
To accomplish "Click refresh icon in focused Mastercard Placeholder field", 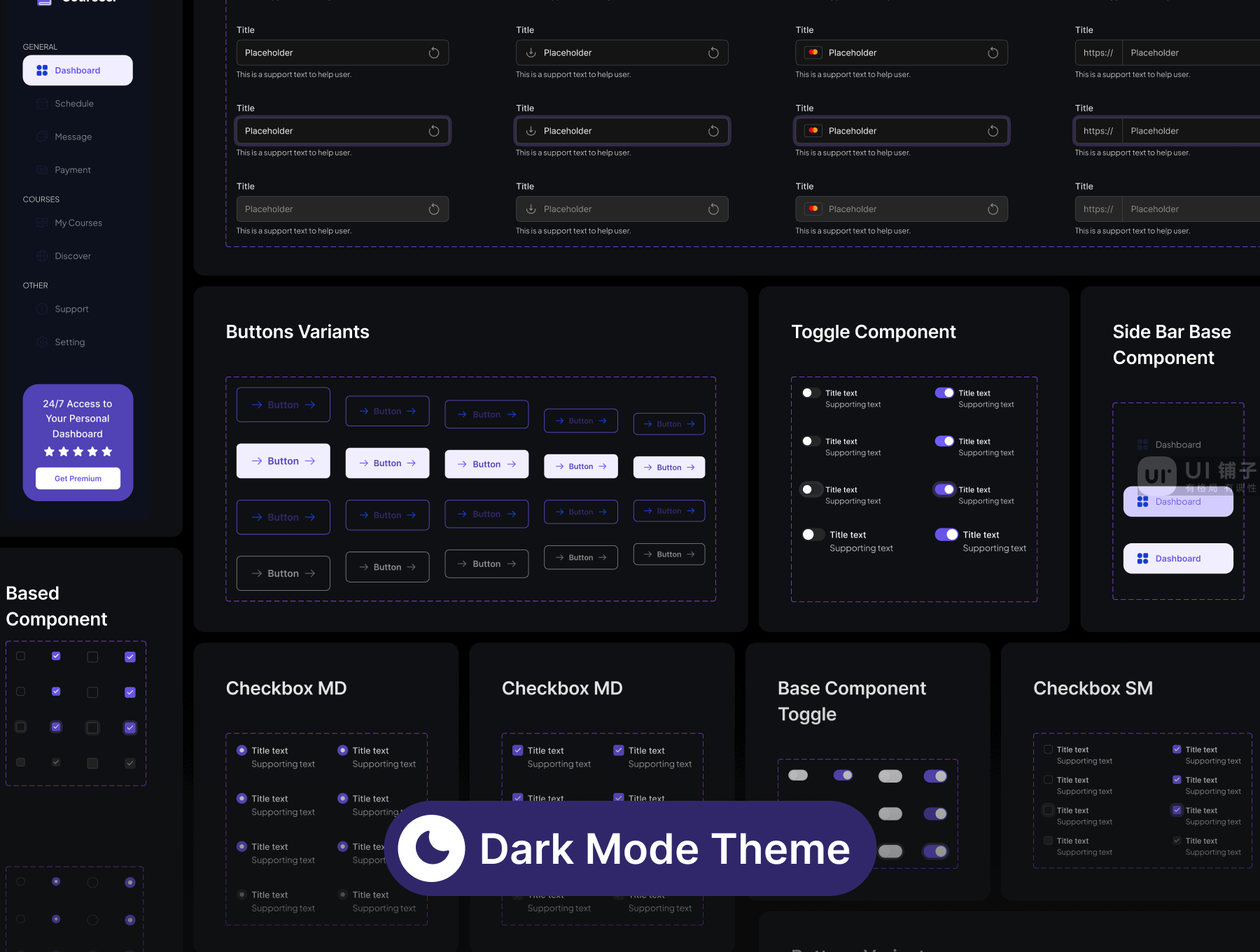I will [x=993, y=131].
